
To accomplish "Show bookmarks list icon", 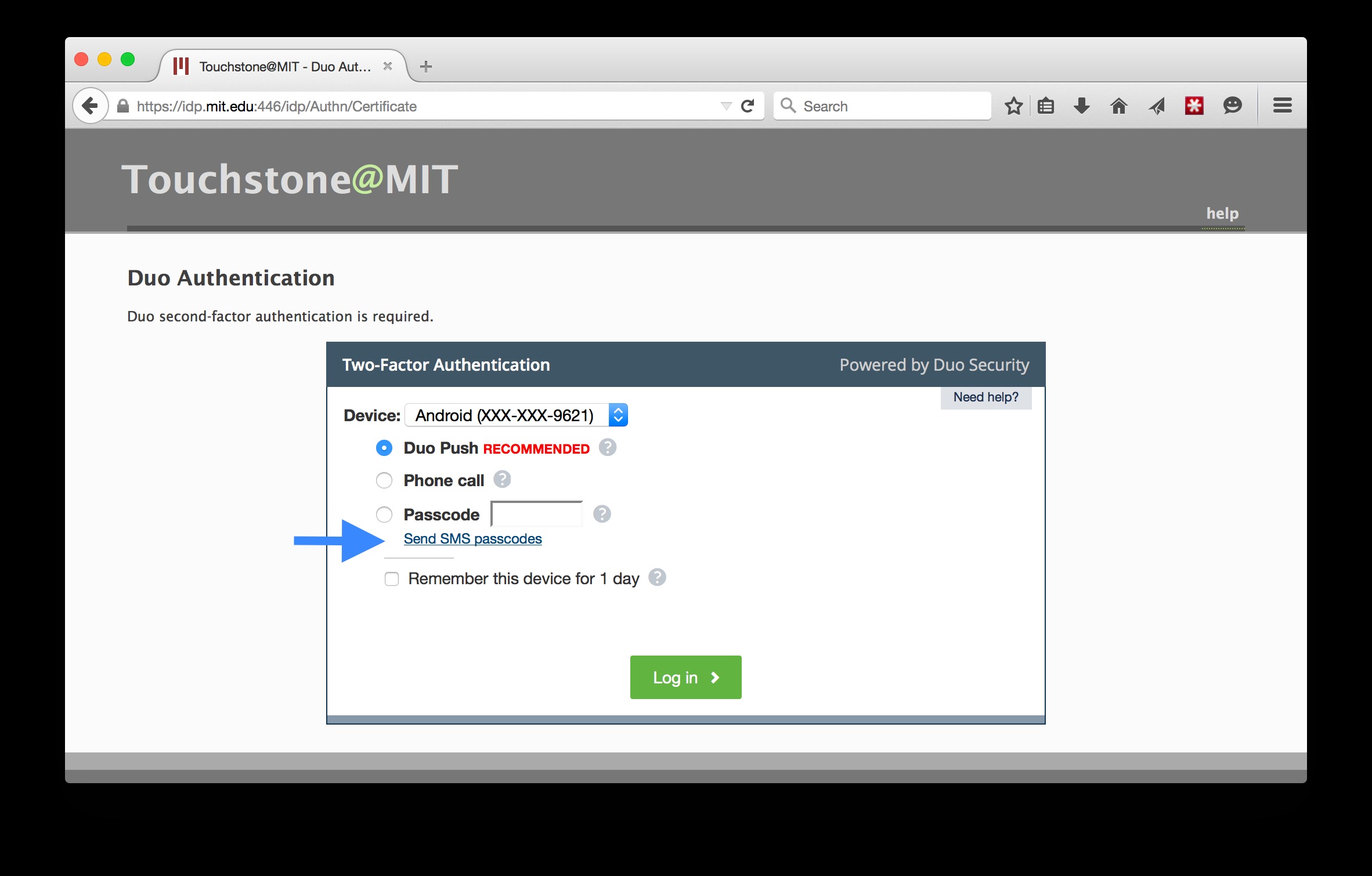I will [1046, 106].
